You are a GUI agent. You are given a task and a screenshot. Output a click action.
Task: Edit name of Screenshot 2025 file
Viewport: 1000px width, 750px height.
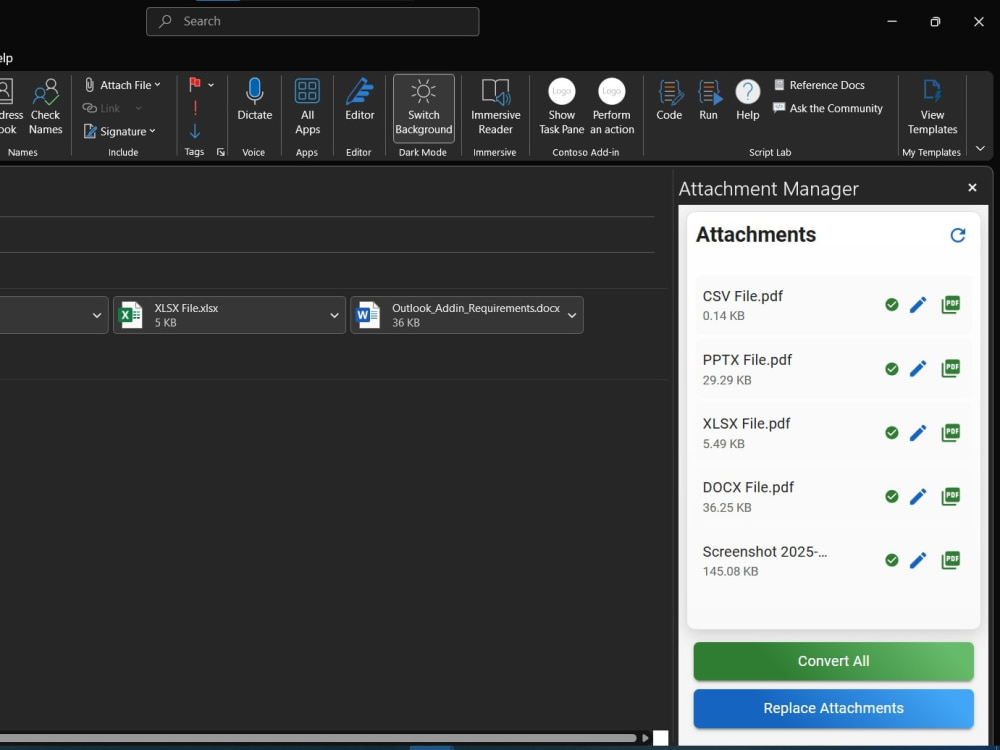coord(918,561)
